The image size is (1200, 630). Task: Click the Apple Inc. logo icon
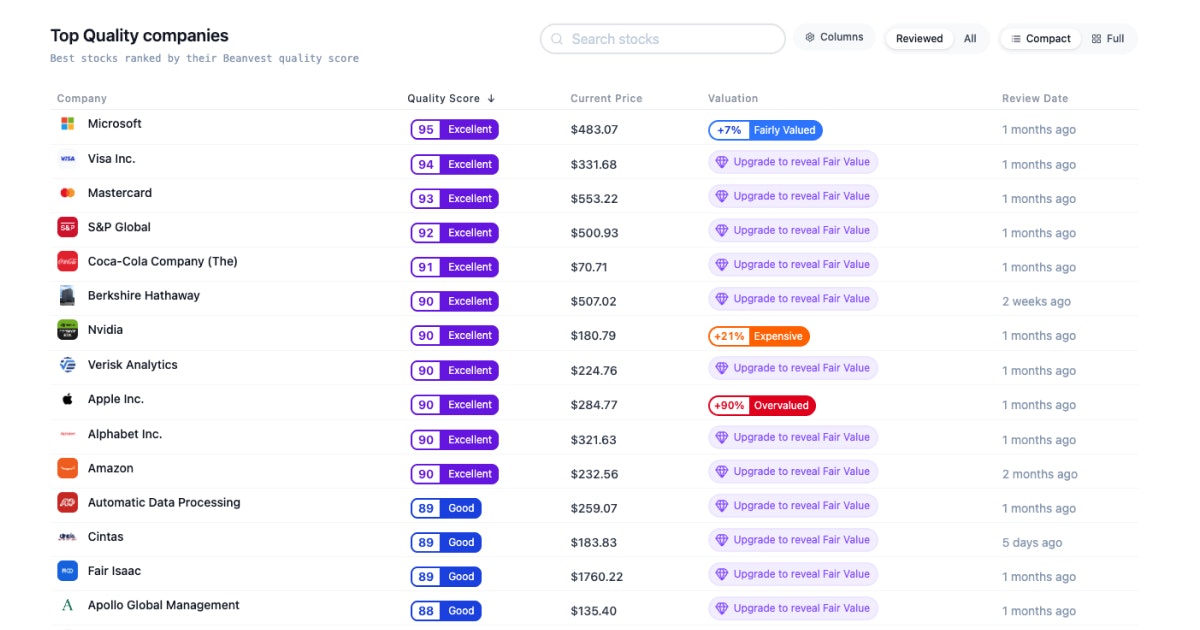[67, 399]
